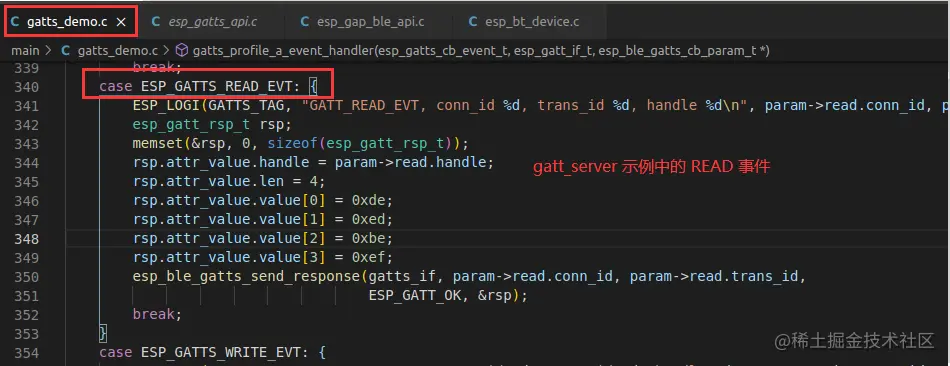Click line number 348 in the gutter
The width and height of the screenshot is (950, 366).
click(28, 238)
